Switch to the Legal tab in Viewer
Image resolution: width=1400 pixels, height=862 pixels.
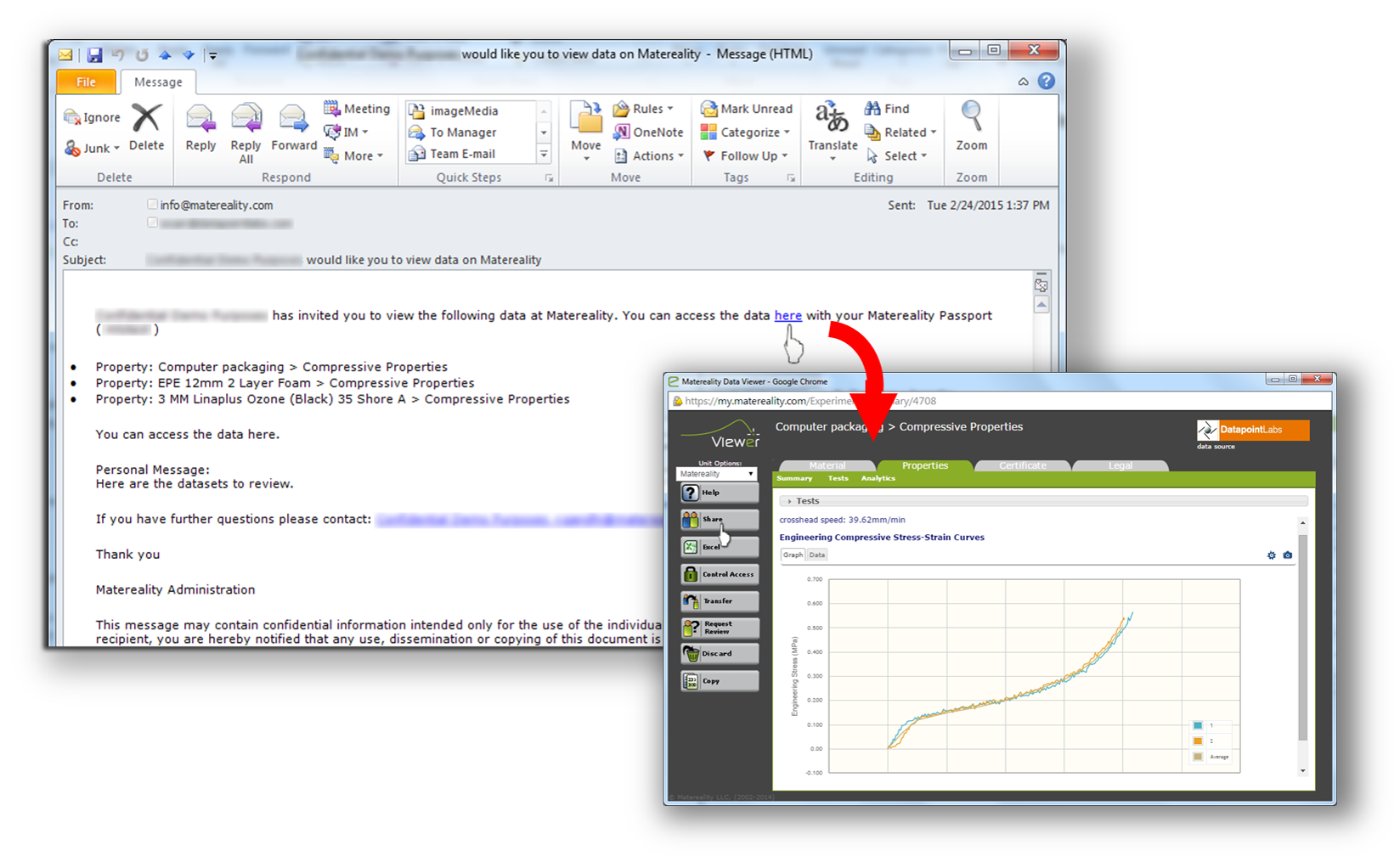click(1121, 465)
